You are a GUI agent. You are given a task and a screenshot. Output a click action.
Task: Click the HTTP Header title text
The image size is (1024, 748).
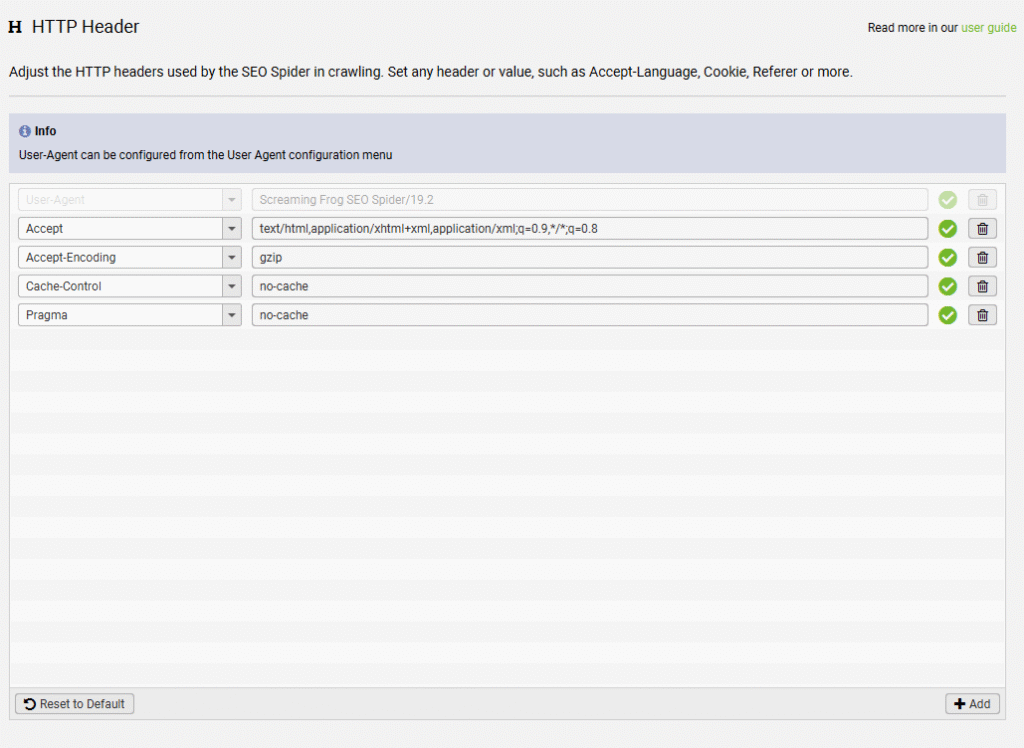click(x=86, y=27)
